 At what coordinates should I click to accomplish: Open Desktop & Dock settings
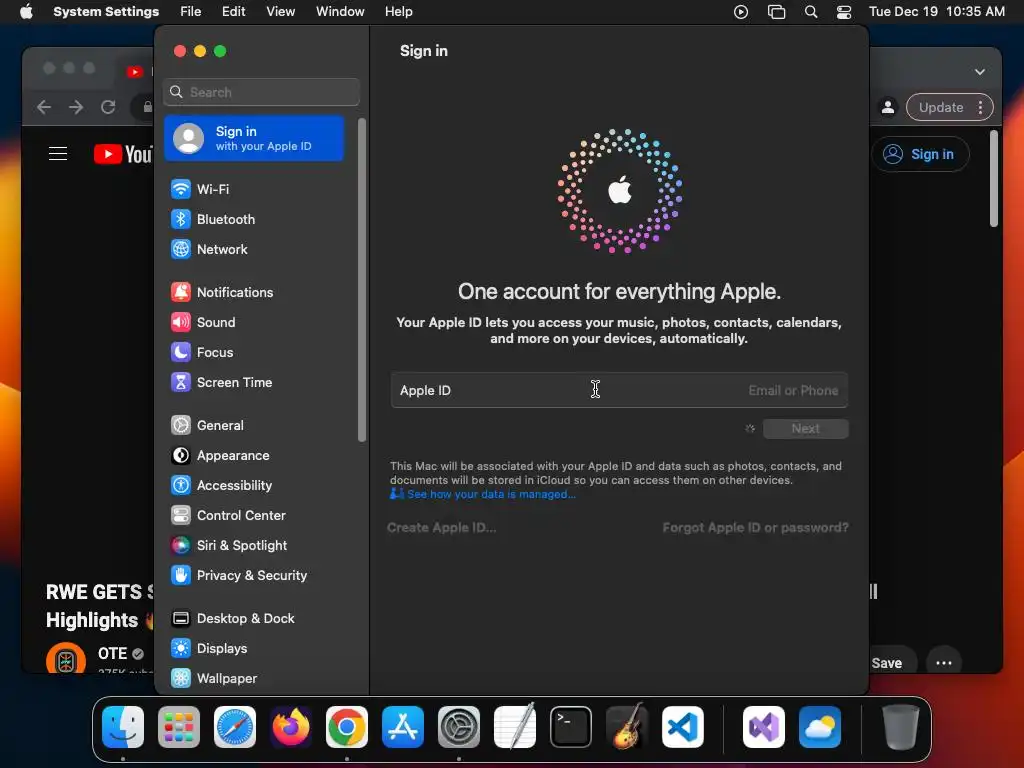[255, 619]
